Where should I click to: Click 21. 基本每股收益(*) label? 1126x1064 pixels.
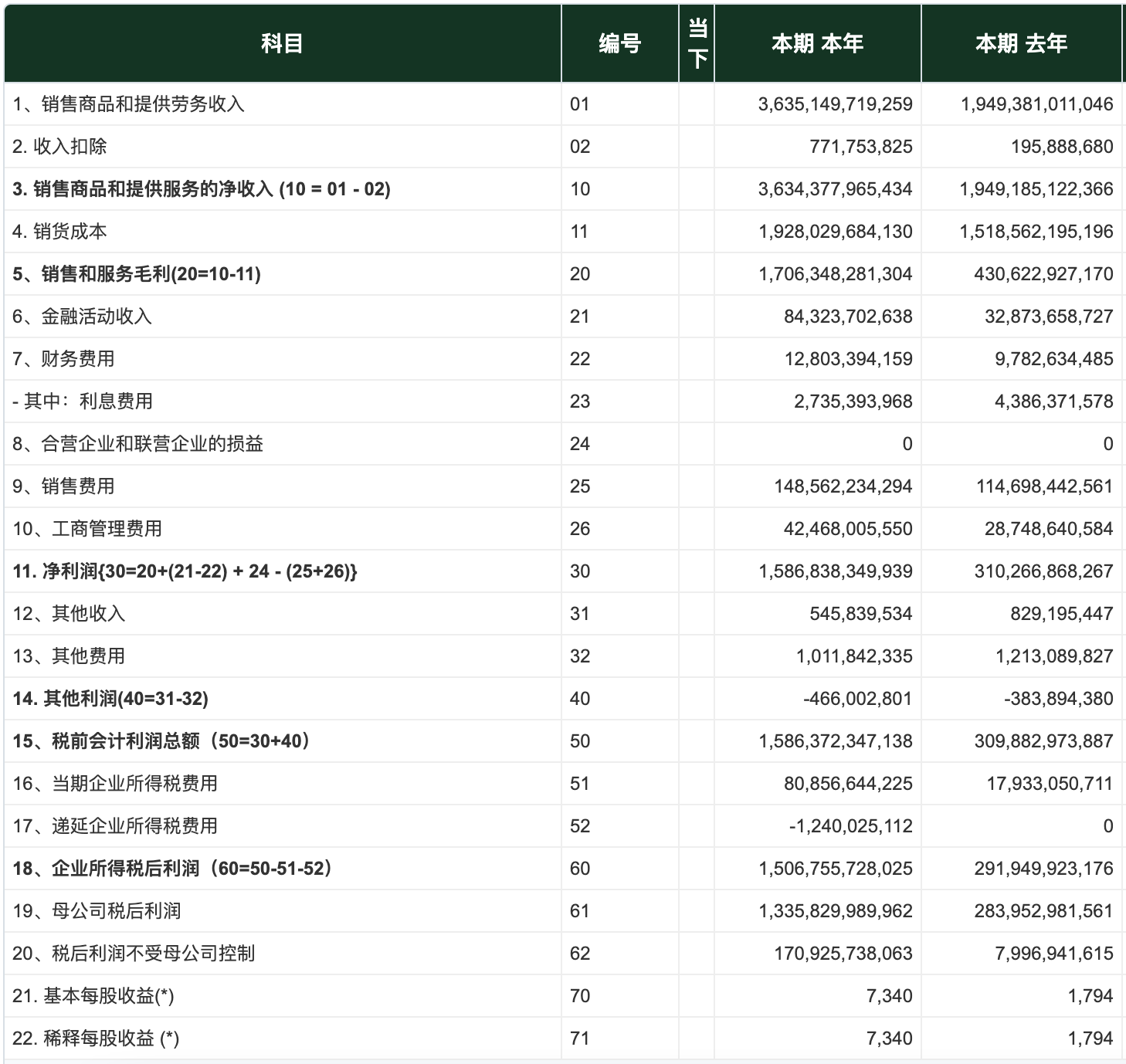pos(93,996)
